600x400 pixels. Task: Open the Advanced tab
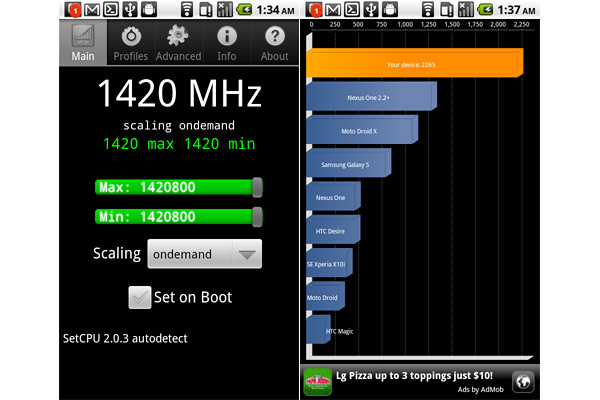(179, 42)
